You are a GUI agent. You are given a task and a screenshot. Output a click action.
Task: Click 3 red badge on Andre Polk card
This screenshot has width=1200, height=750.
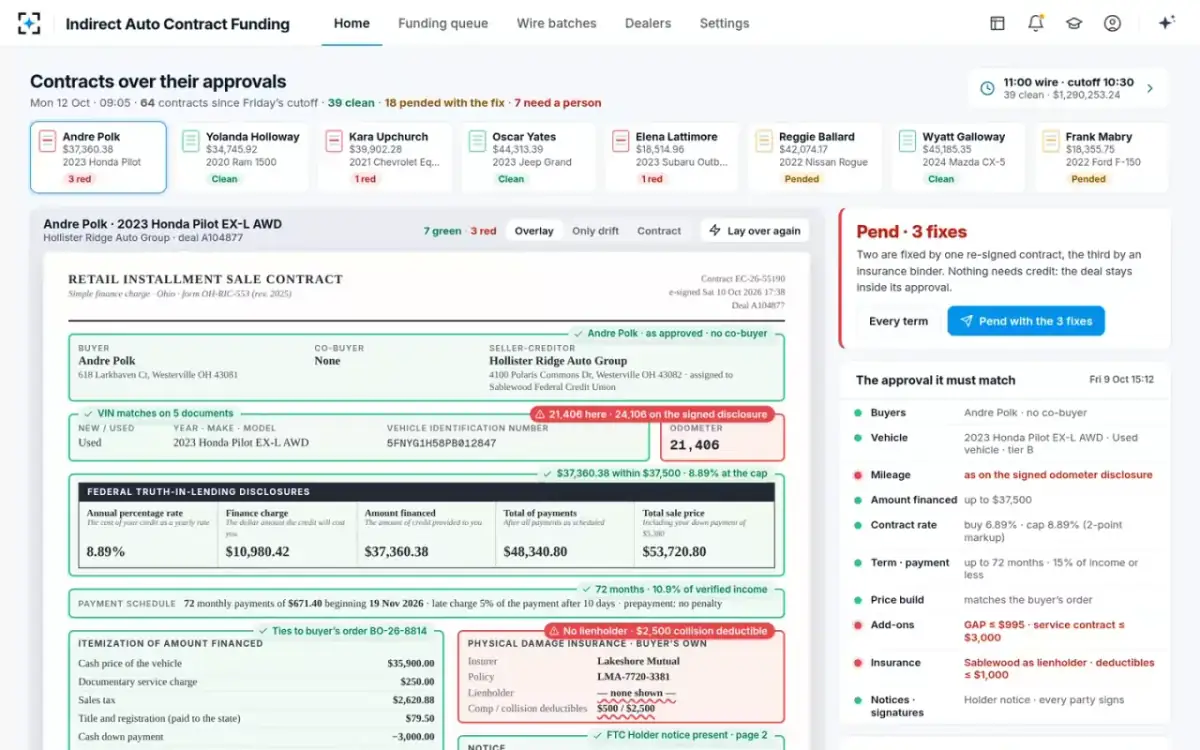point(79,179)
